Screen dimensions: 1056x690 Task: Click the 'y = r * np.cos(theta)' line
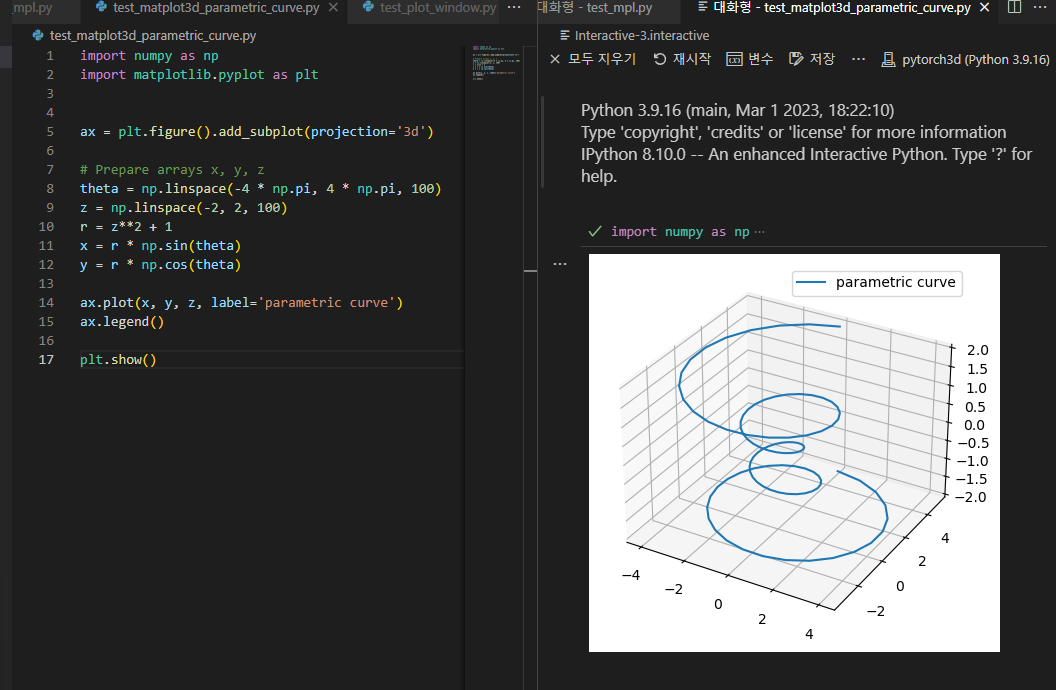point(160,265)
